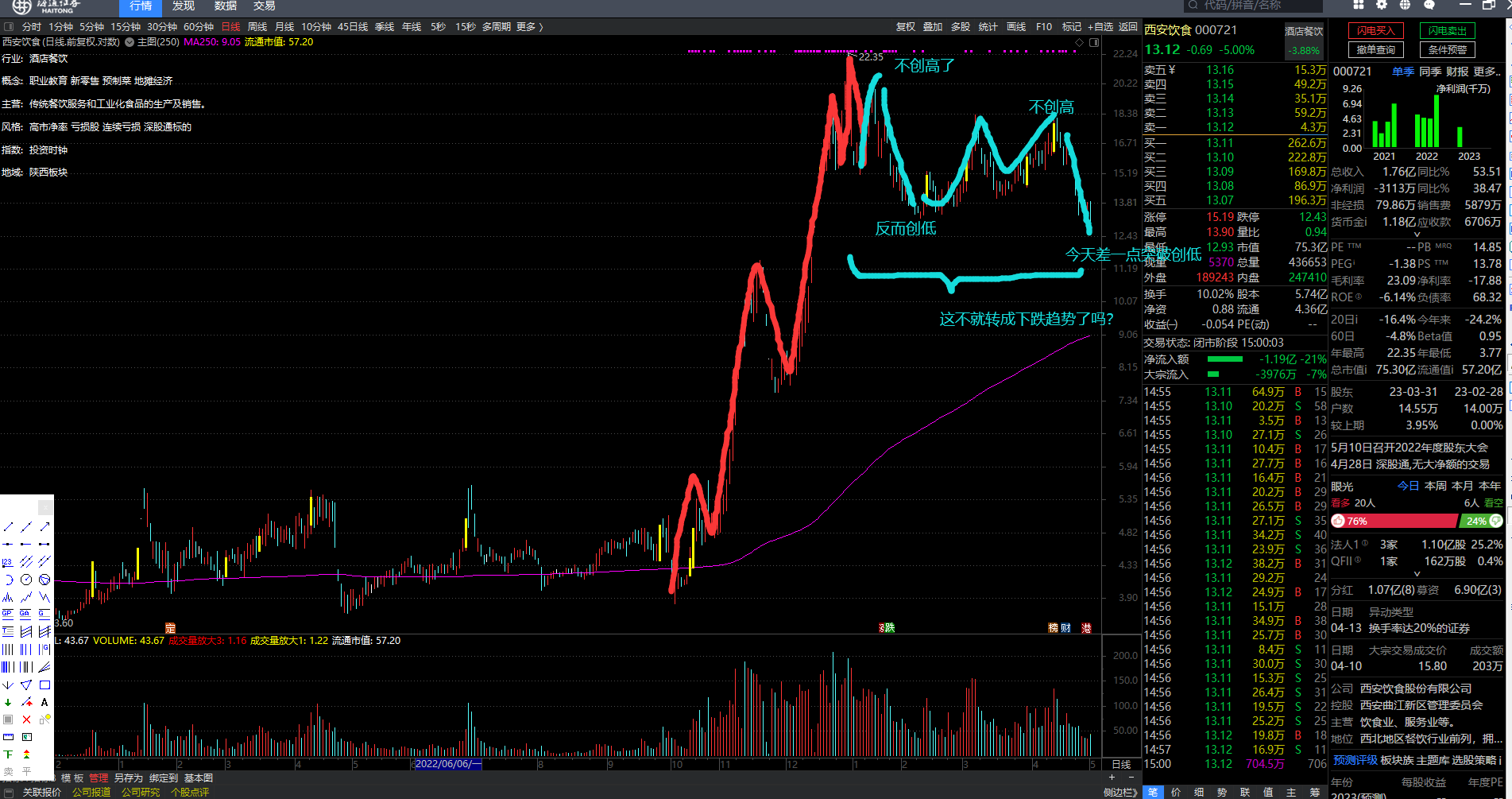Open the chat message bubble icon

1429,6
